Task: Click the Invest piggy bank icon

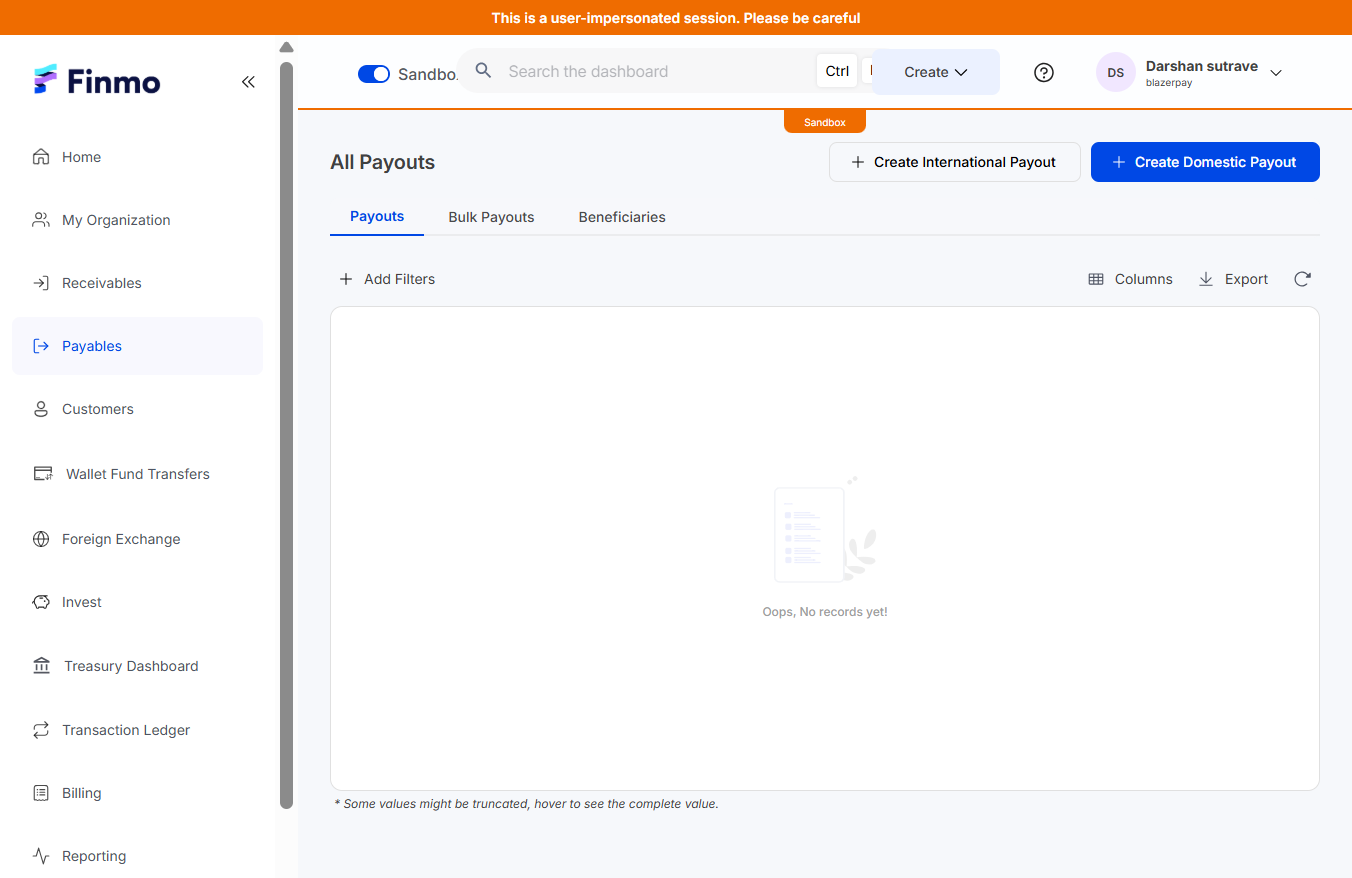Action: [x=41, y=602]
